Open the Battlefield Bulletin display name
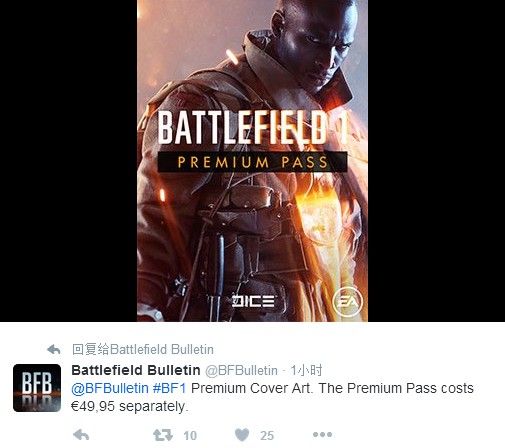The width and height of the screenshot is (505, 448). pyautogui.click(x=136, y=370)
